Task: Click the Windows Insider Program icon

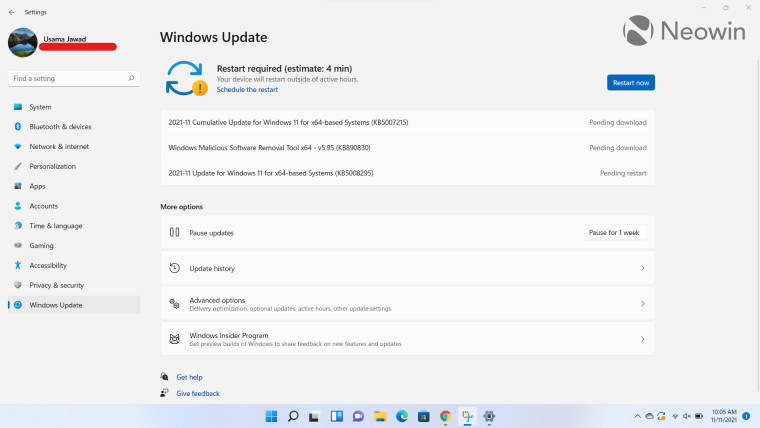Action: click(x=174, y=339)
